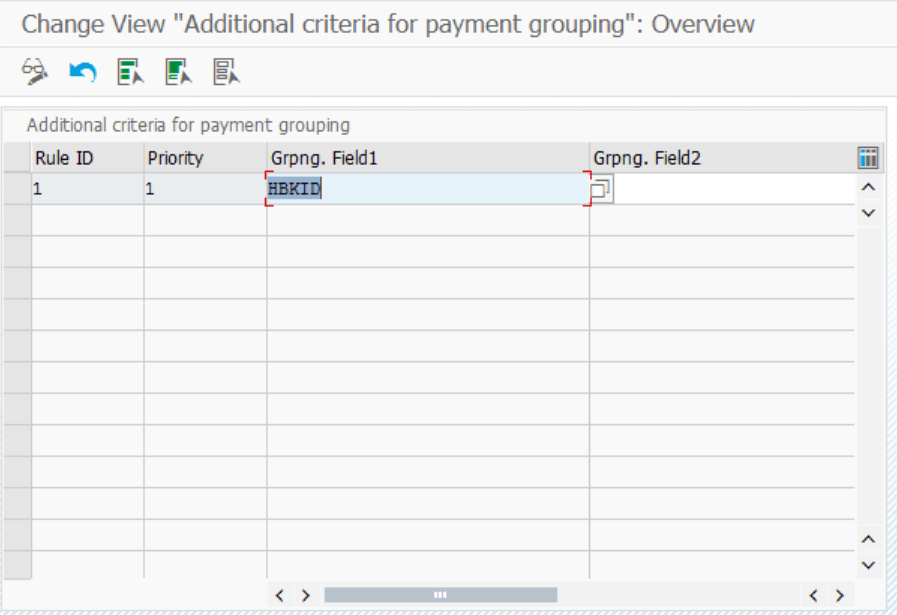This screenshot has height=615, width=897.
Task: Click the Rule ID column header
Action: tap(87, 158)
